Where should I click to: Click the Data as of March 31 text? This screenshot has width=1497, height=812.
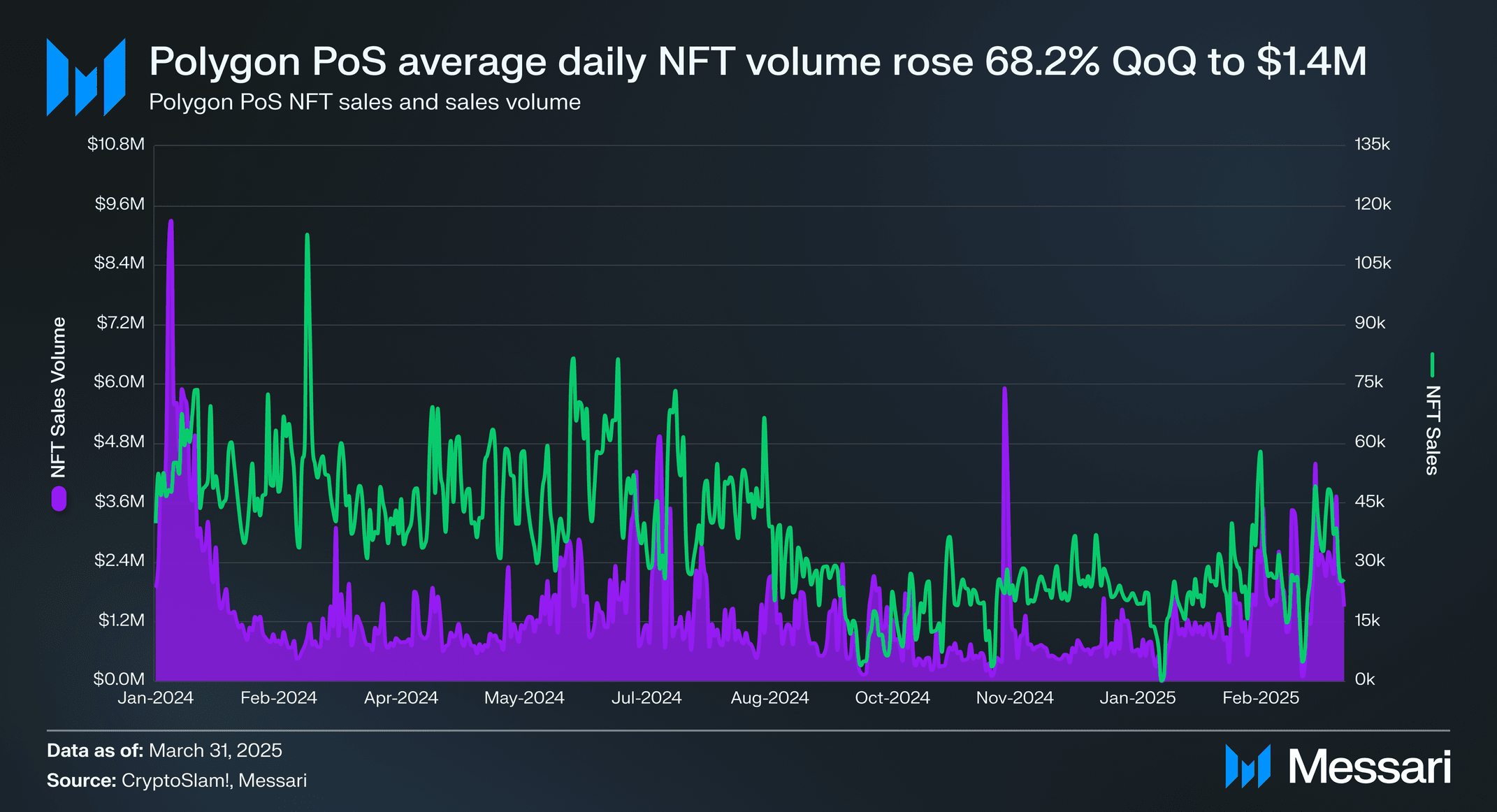coord(164,751)
